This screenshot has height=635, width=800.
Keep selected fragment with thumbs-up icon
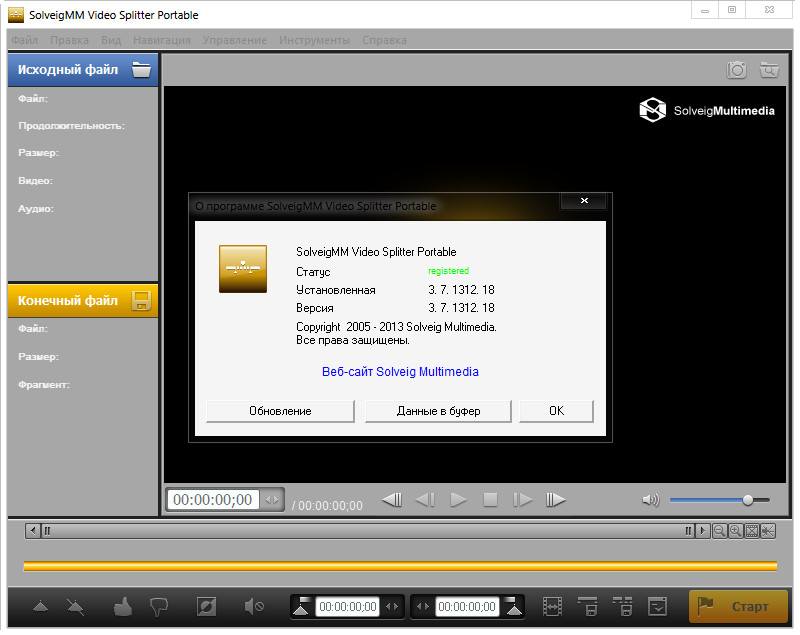[123, 606]
